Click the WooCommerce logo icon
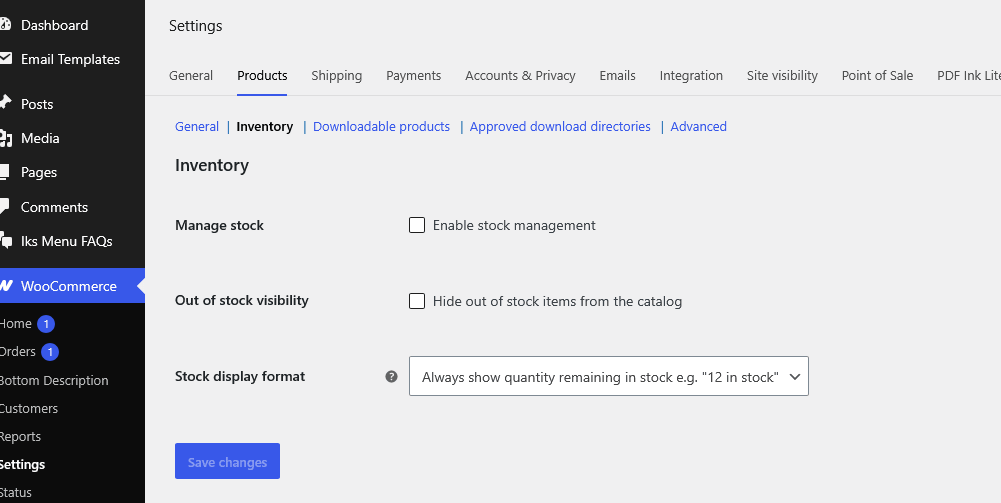 click(5, 286)
